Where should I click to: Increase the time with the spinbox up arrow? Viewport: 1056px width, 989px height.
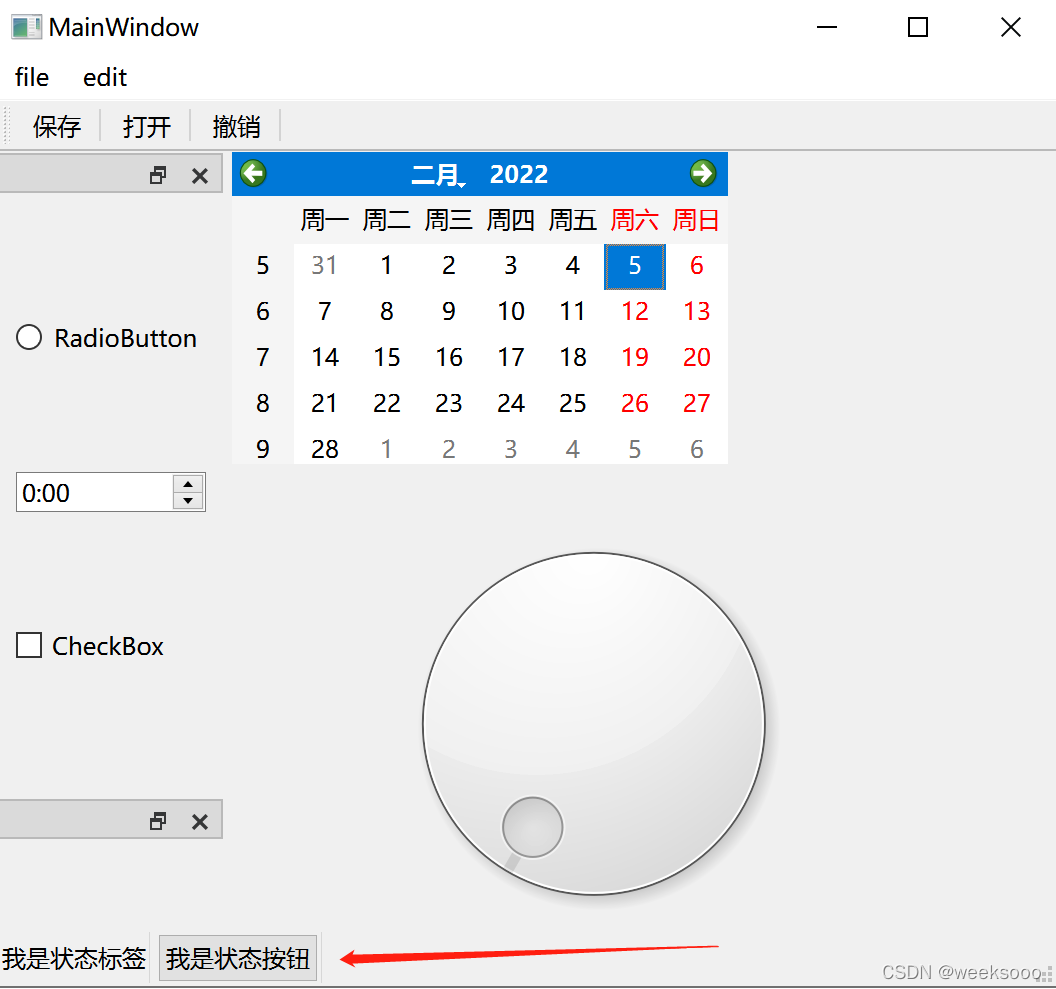[187, 484]
